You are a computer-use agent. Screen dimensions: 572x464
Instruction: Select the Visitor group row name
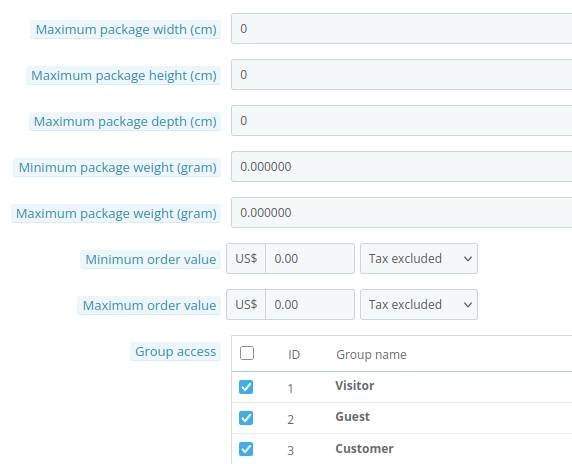coord(355,386)
